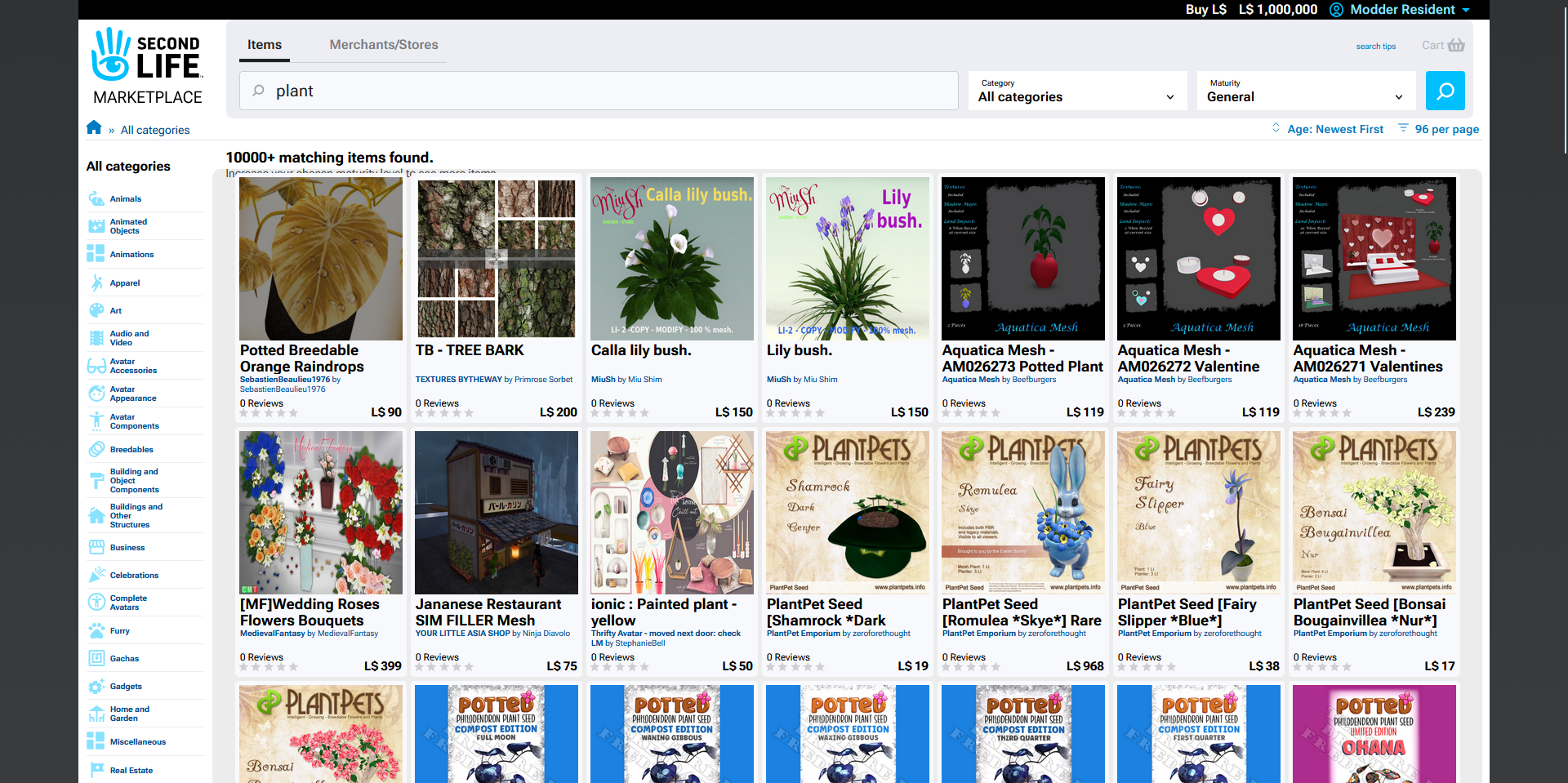This screenshot has width=1568, height=783.
Task: Change the 96 per page setting
Action: (x=1445, y=129)
